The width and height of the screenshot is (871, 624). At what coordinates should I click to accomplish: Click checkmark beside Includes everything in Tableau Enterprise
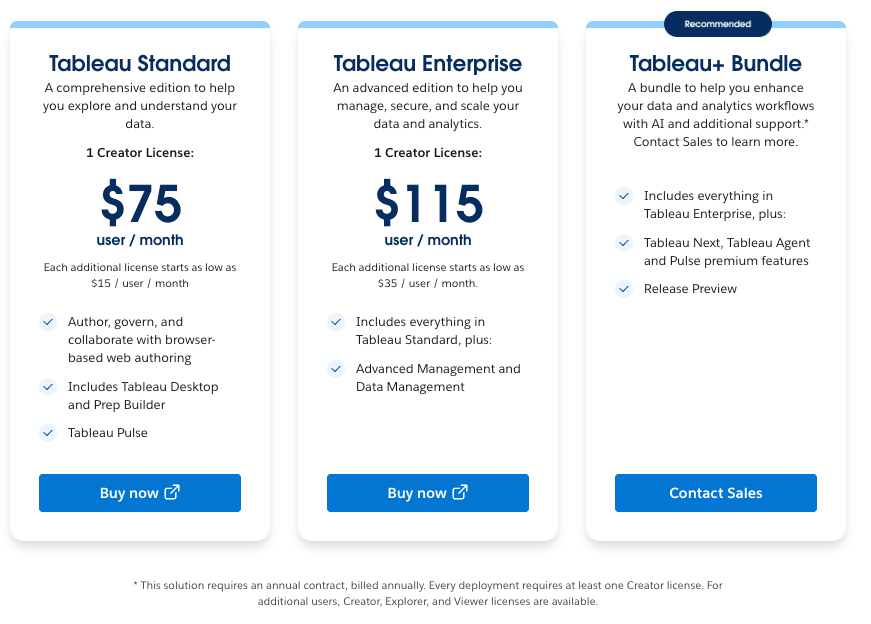624,196
